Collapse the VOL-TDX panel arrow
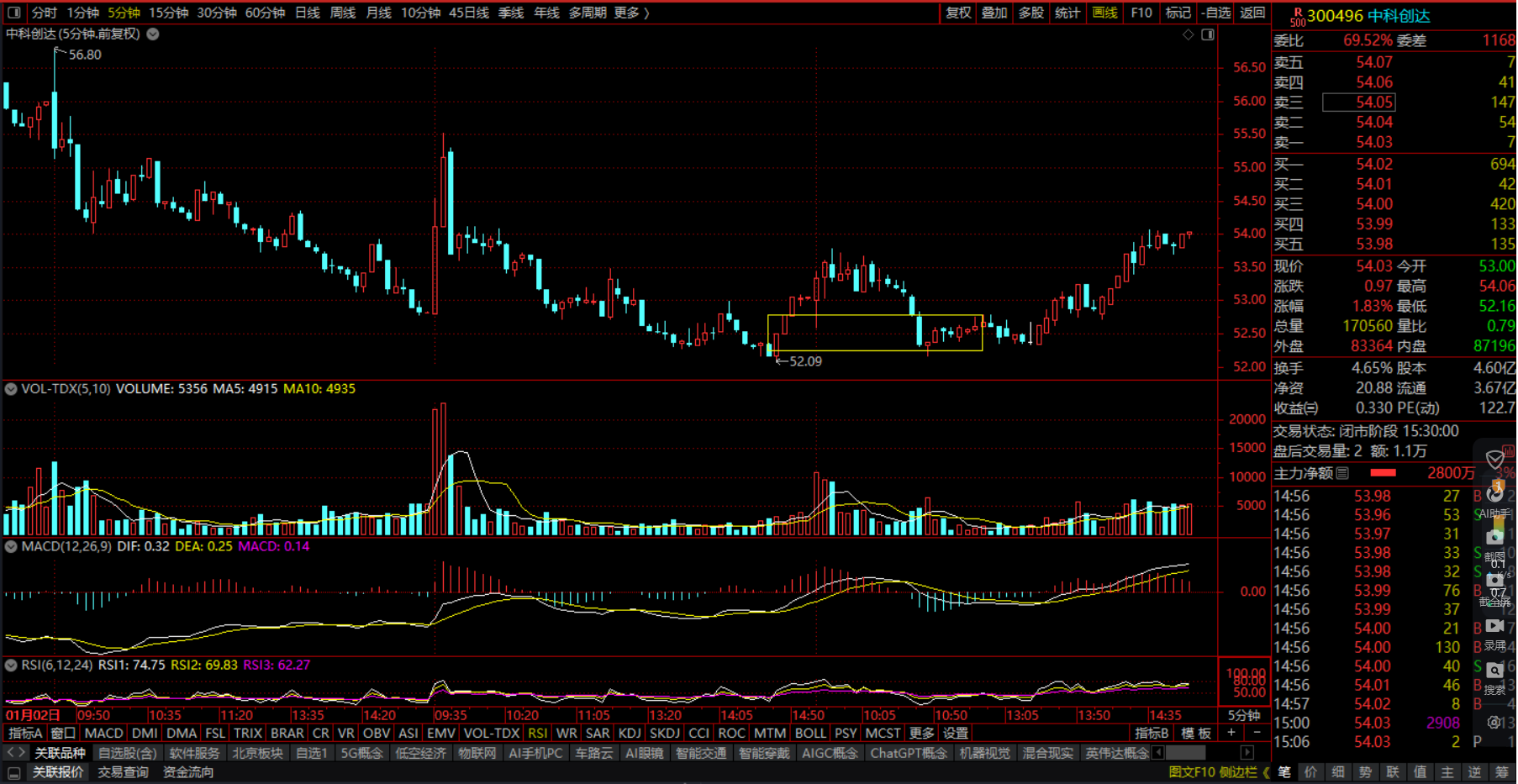This screenshot has width=1518, height=784. pos(11,389)
